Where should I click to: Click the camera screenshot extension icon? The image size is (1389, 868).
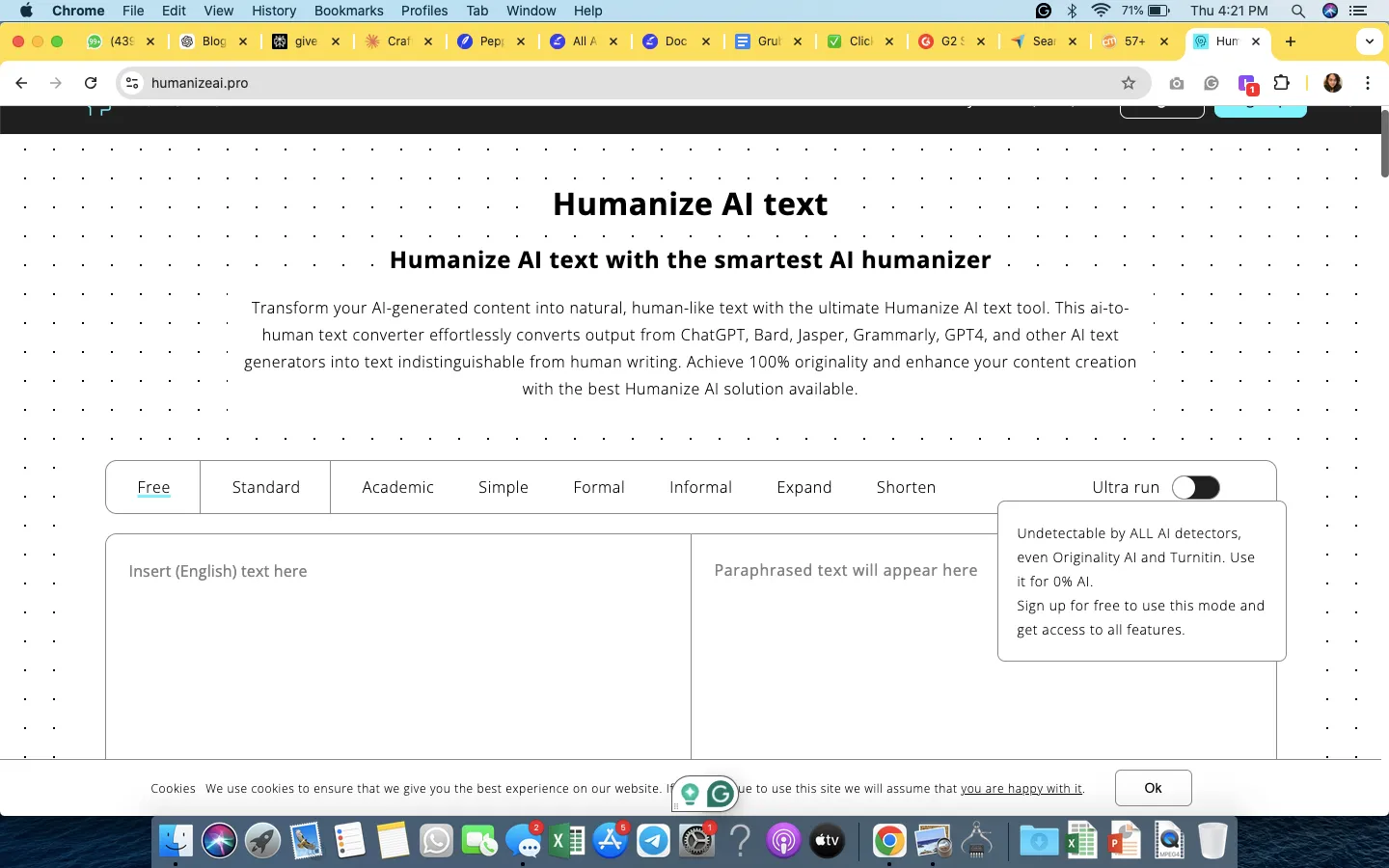(1177, 83)
